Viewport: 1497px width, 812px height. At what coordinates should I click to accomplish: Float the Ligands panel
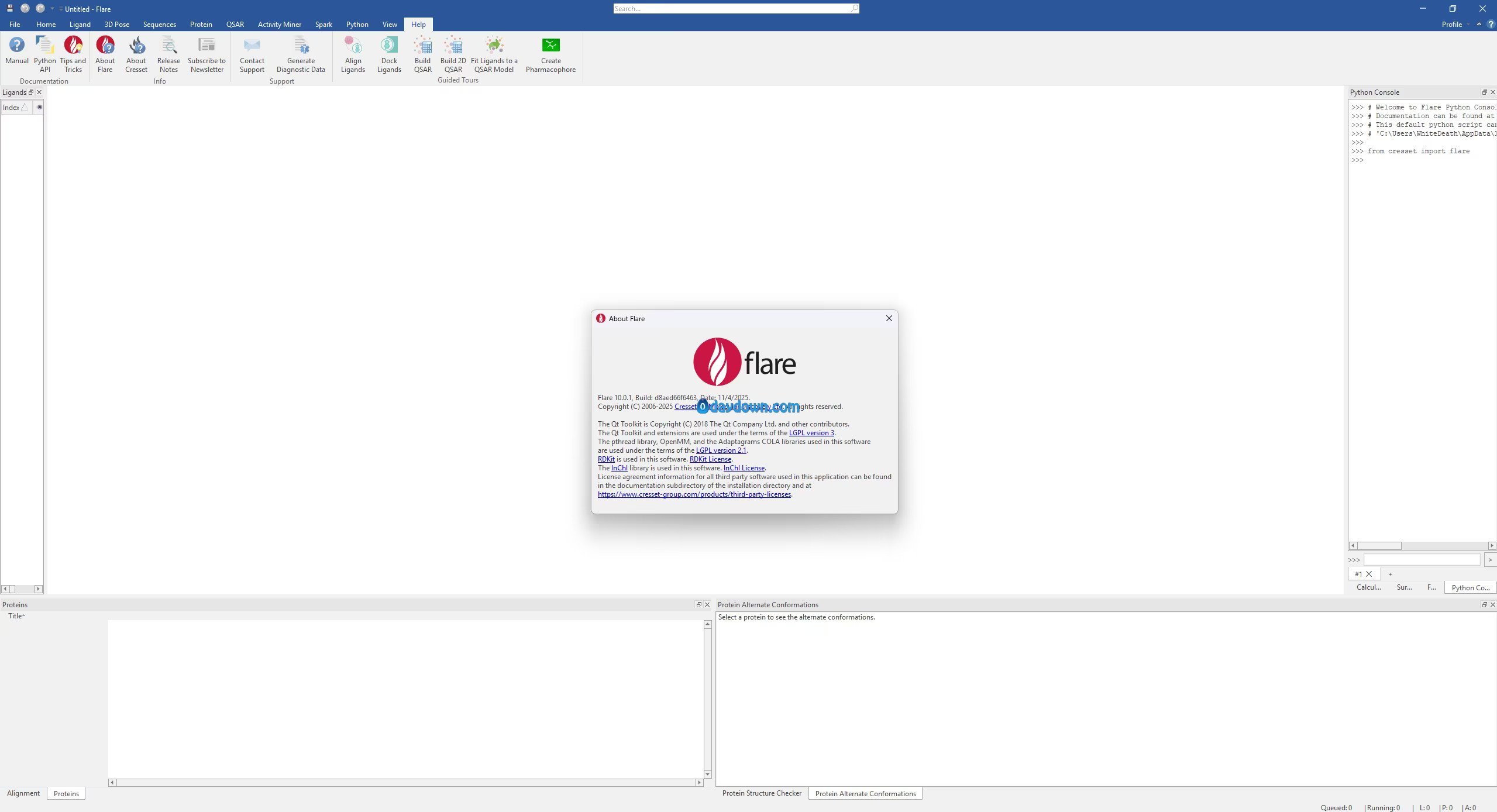click(31, 92)
